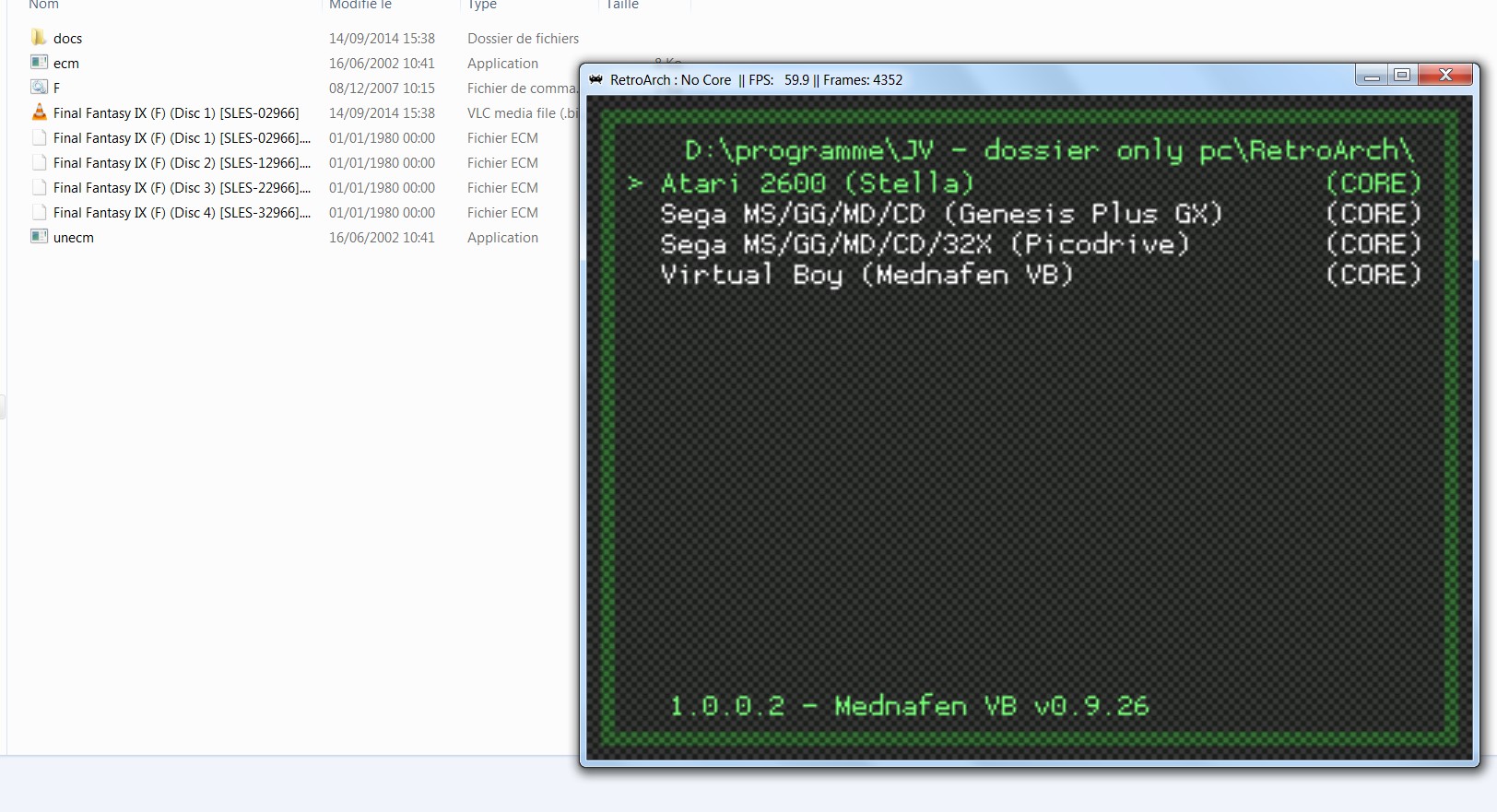The image size is (1497, 812).
Task: Sort files by Taille column header
Action: pyautogui.click(x=622, y=5)
